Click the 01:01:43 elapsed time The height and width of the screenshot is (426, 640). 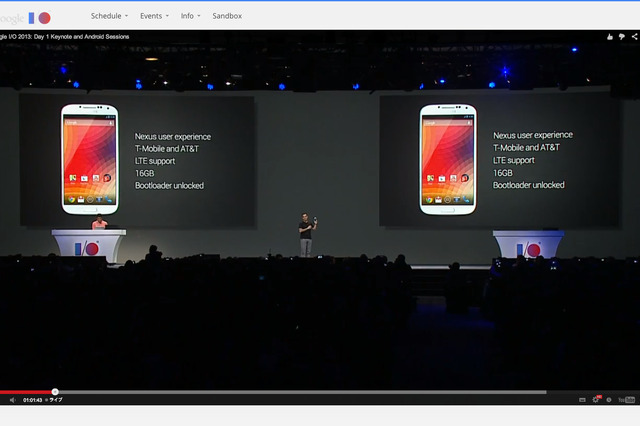[x=32, y=400]
